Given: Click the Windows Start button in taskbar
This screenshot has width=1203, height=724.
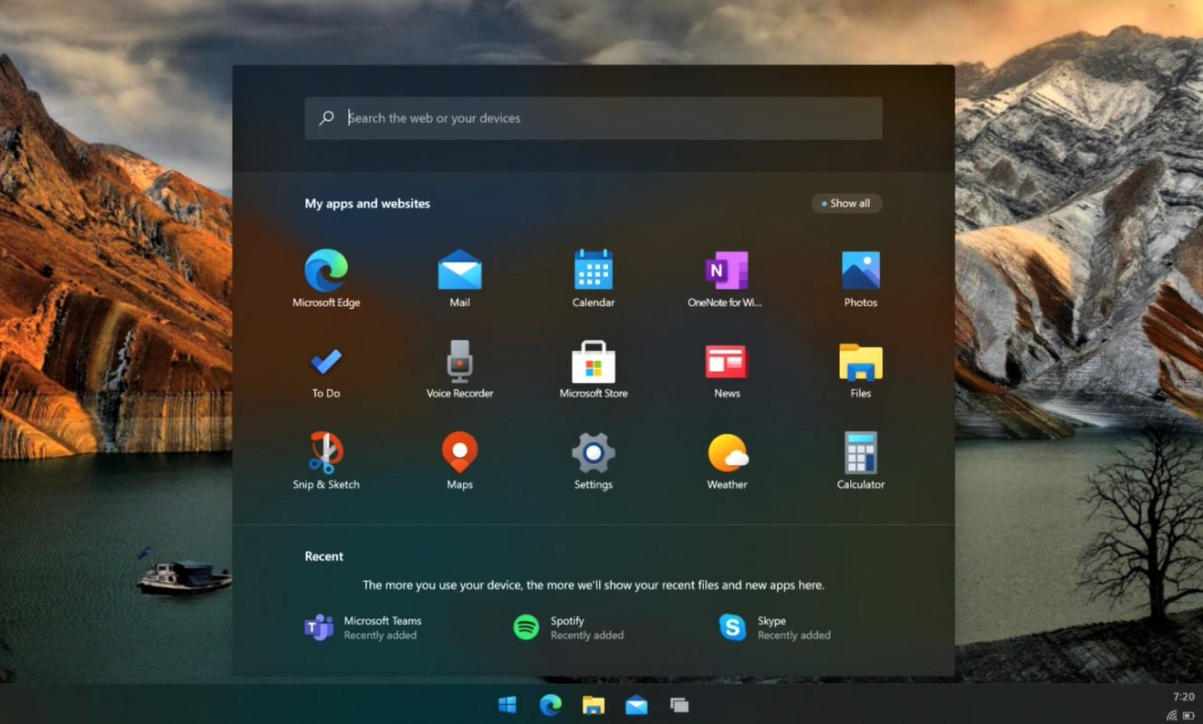Looking at the screenshot, I should (507, 705).
